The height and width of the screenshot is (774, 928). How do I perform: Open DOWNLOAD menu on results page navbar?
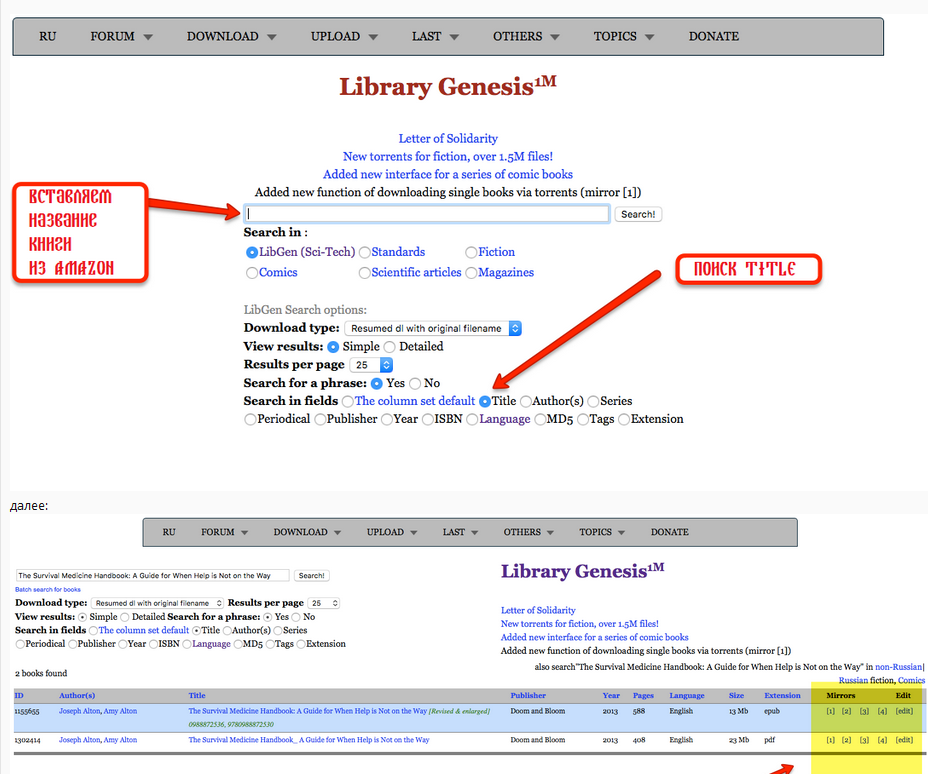coord(307,532)
